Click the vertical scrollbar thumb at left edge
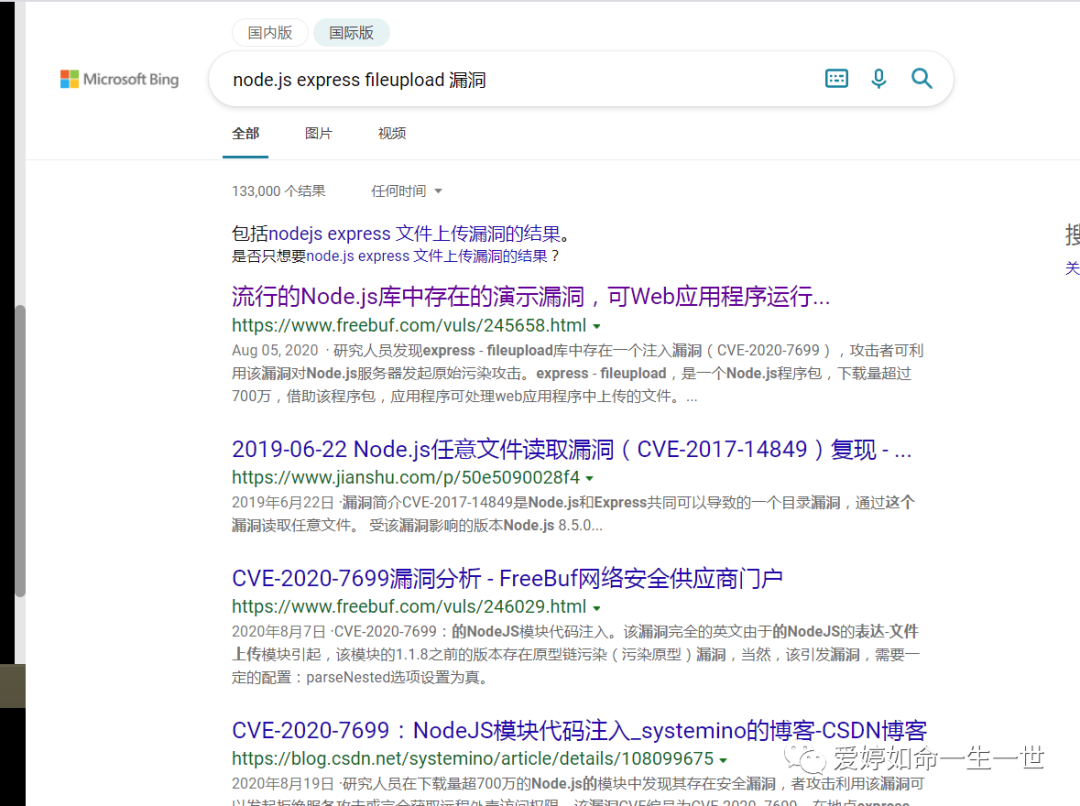 click(x=21, y=451)
